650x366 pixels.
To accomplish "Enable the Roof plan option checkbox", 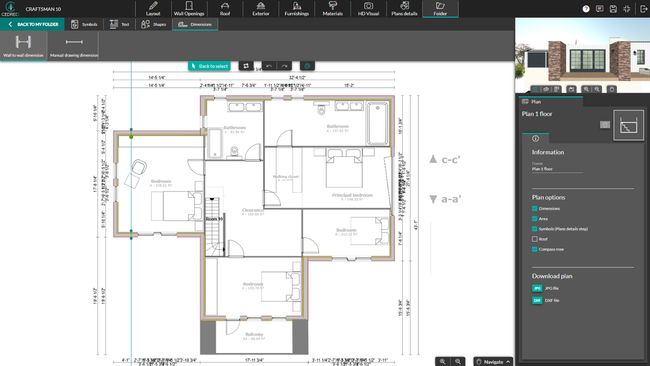I will pos(535,239).
